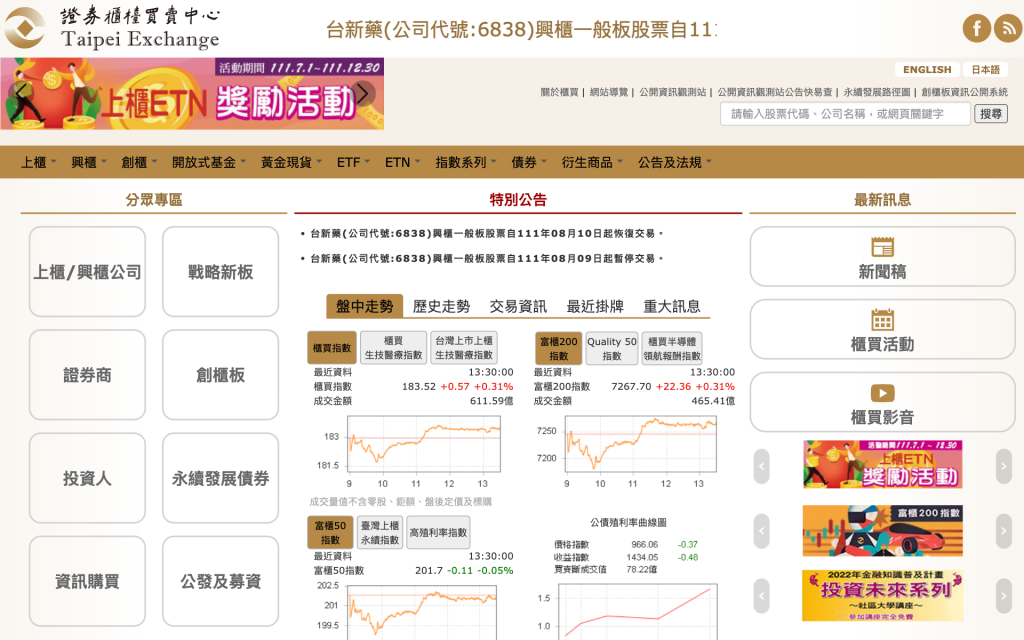This screenshot has width=1024, height=640.
Task: Go to previous slide beside 投資未來系列 banner
Action: point(761,596)
